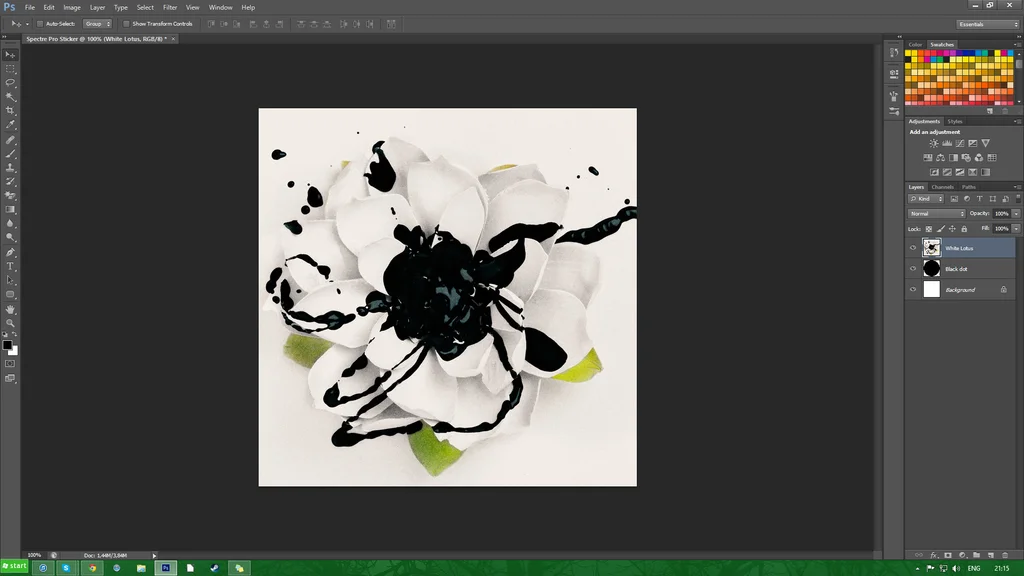Enable the Auto-Select checkbox

pos(40,24)
